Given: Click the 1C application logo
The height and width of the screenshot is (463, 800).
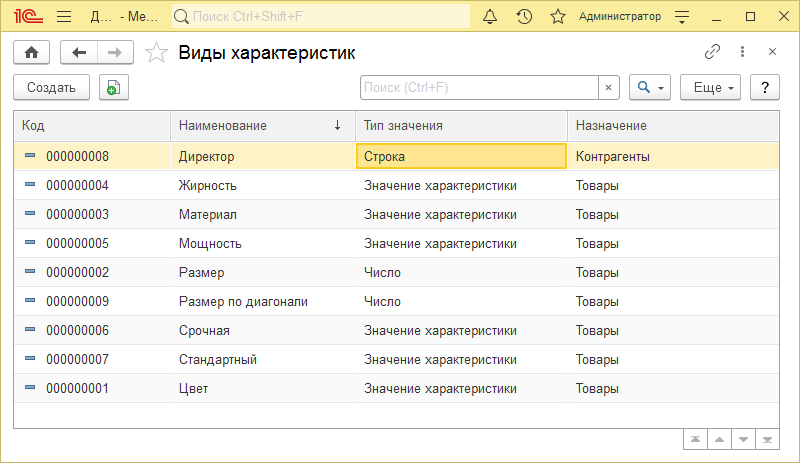Looking at the screenshot, I should tap(28, 16).
